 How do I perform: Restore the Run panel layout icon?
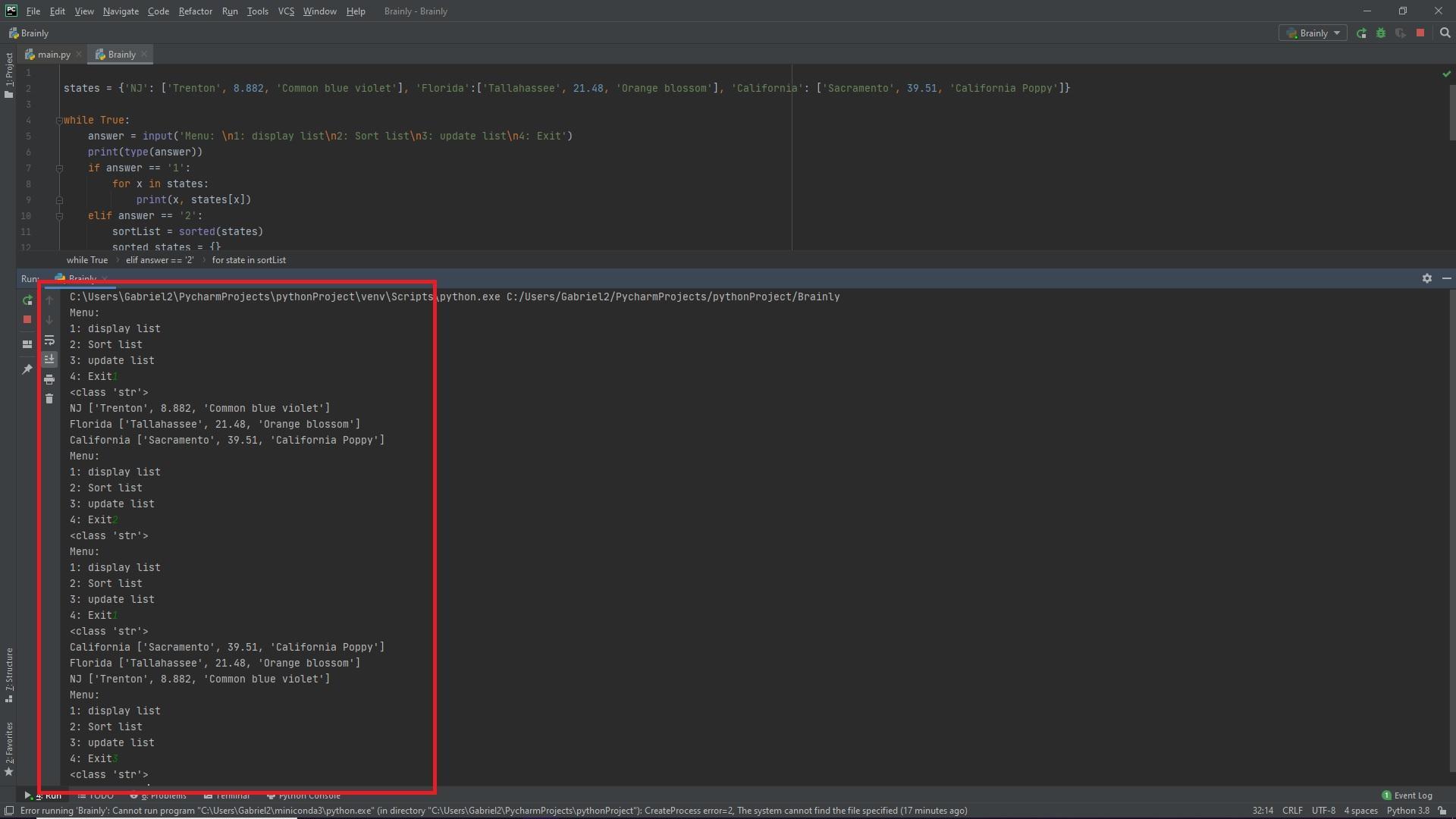click(x=27, y=344)
